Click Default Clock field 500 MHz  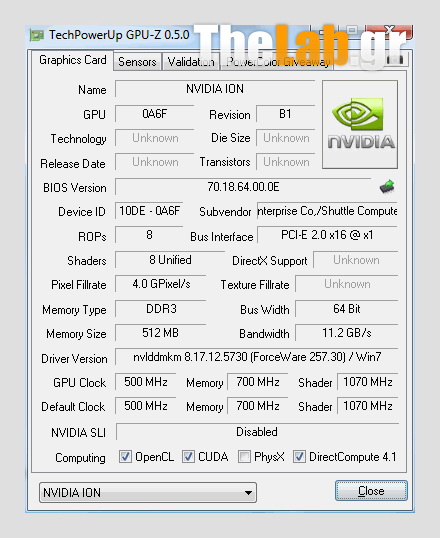click(x=146, y=406)
